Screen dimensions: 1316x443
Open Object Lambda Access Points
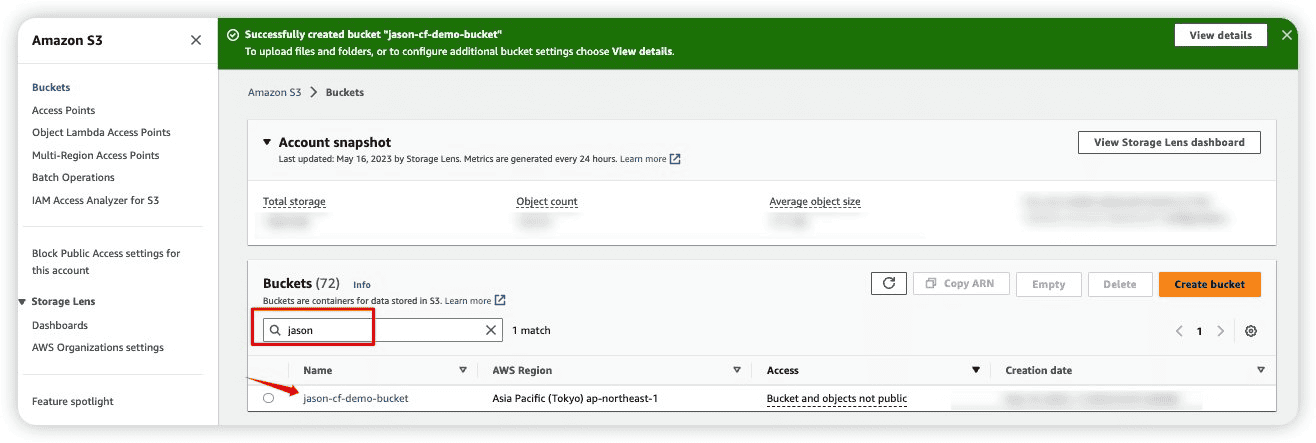tap(101, 132)
